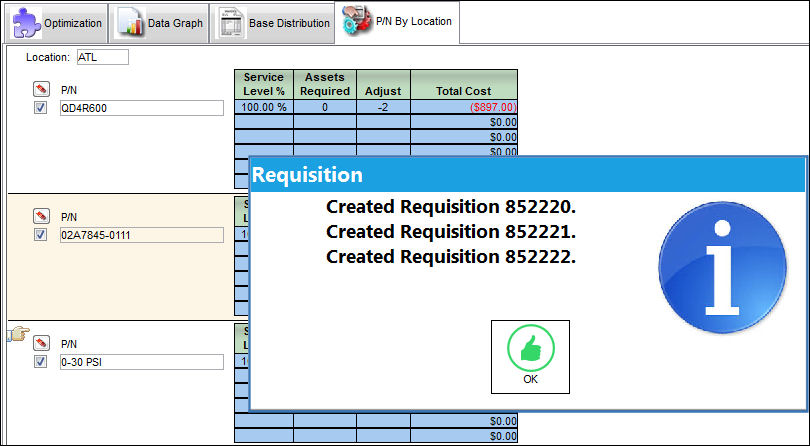Click the Total Cost column header
The image size is (810, 446).
point(464,84)
